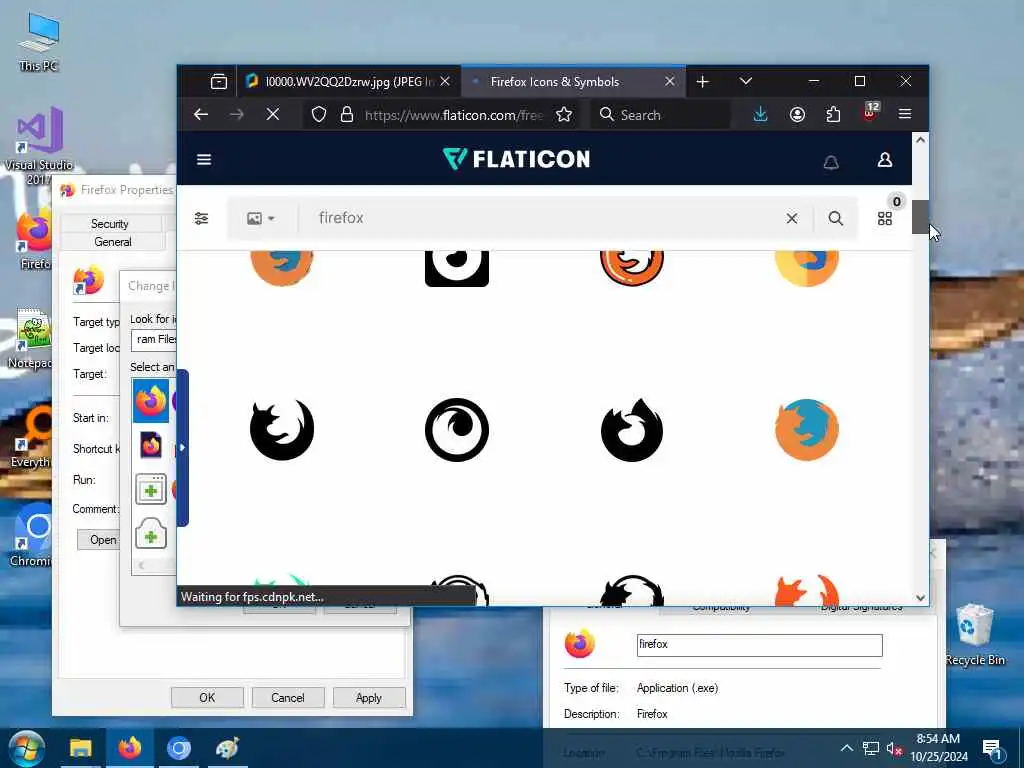Screen dimensions: 1024x768
Task: Switch to the l0000.WV2QQ2Dzrw.jpg tab
Action: [349, 82]
